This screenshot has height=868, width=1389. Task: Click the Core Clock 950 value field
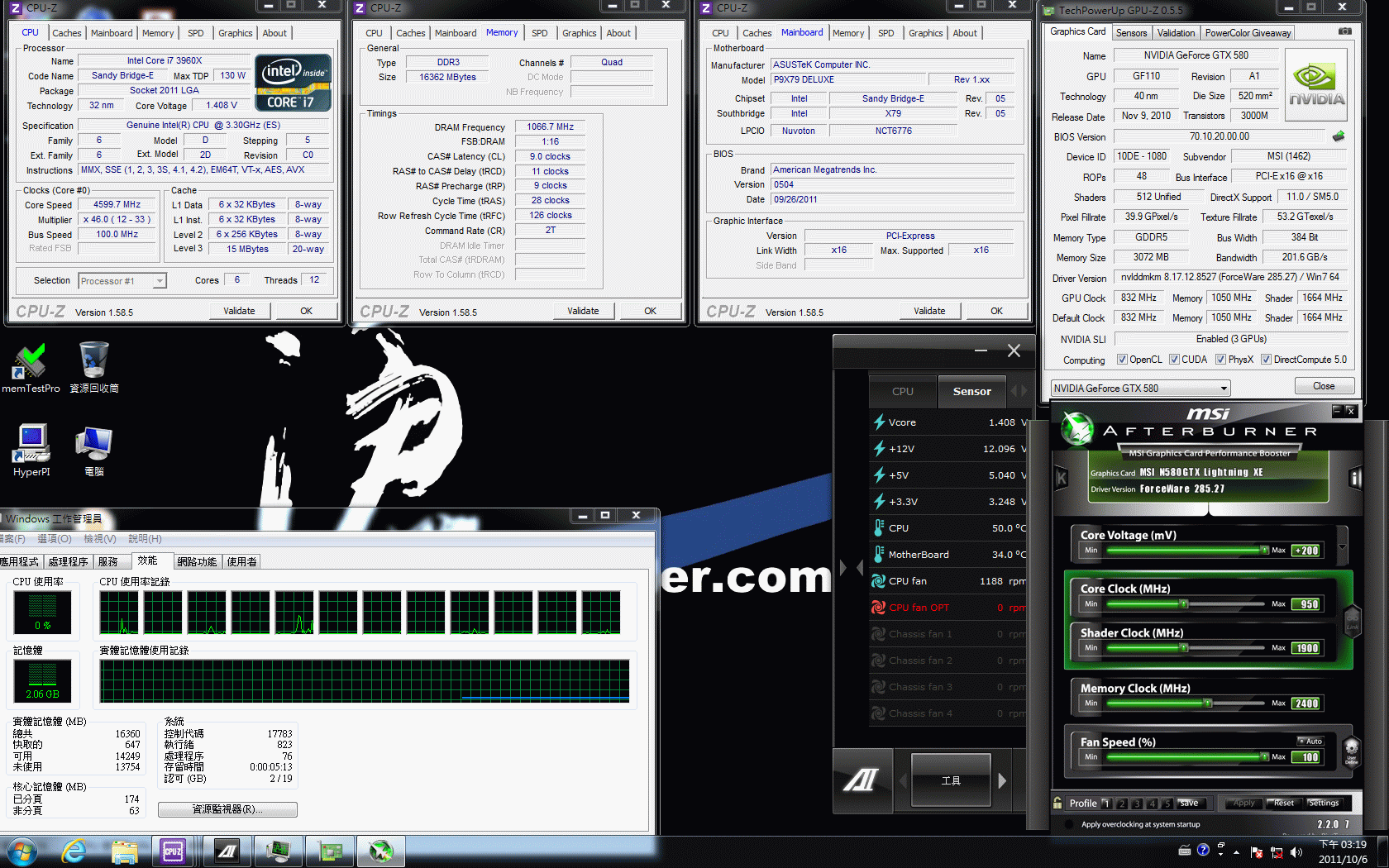[x=1307, y=604]
